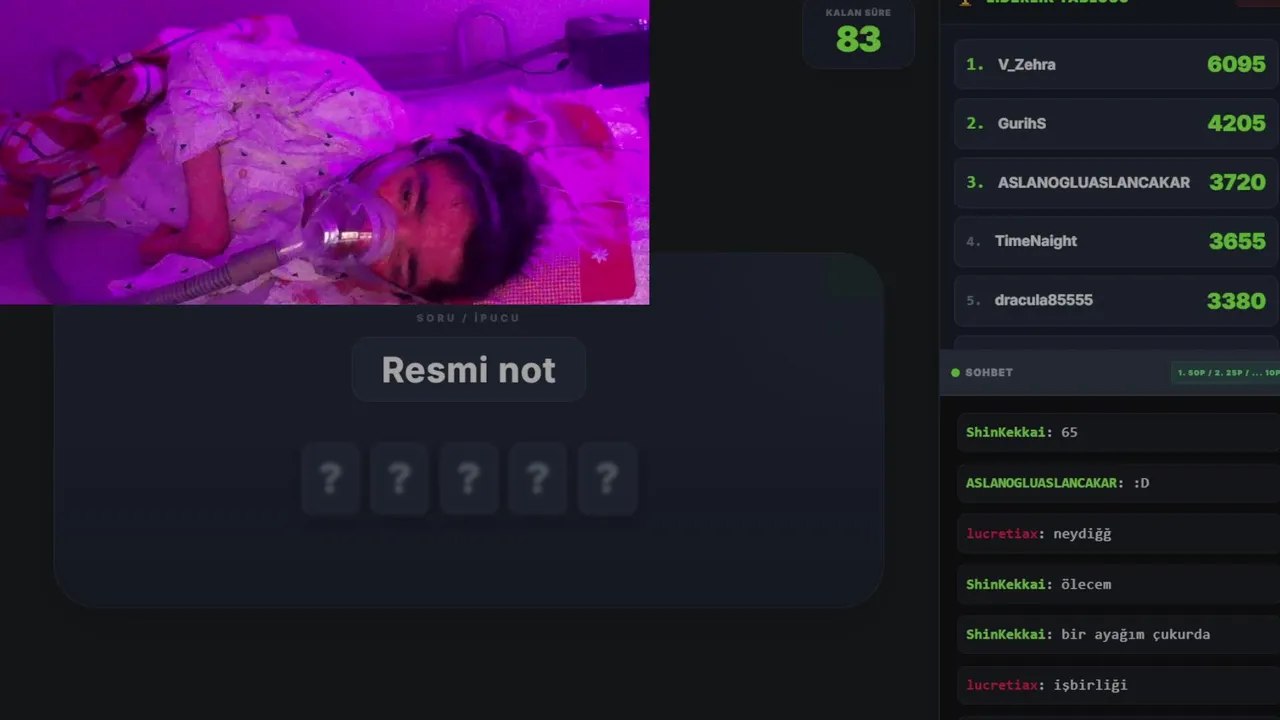The width and height of the screenshot is (1280, 720).
Task: Click the webcam video overlay
Action: point(324,152)
